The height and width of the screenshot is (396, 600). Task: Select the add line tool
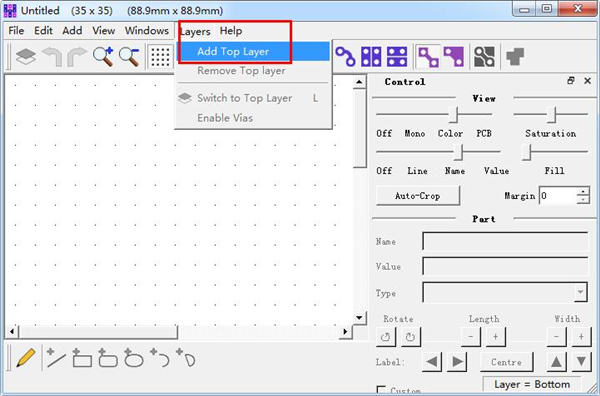point(56,358)
